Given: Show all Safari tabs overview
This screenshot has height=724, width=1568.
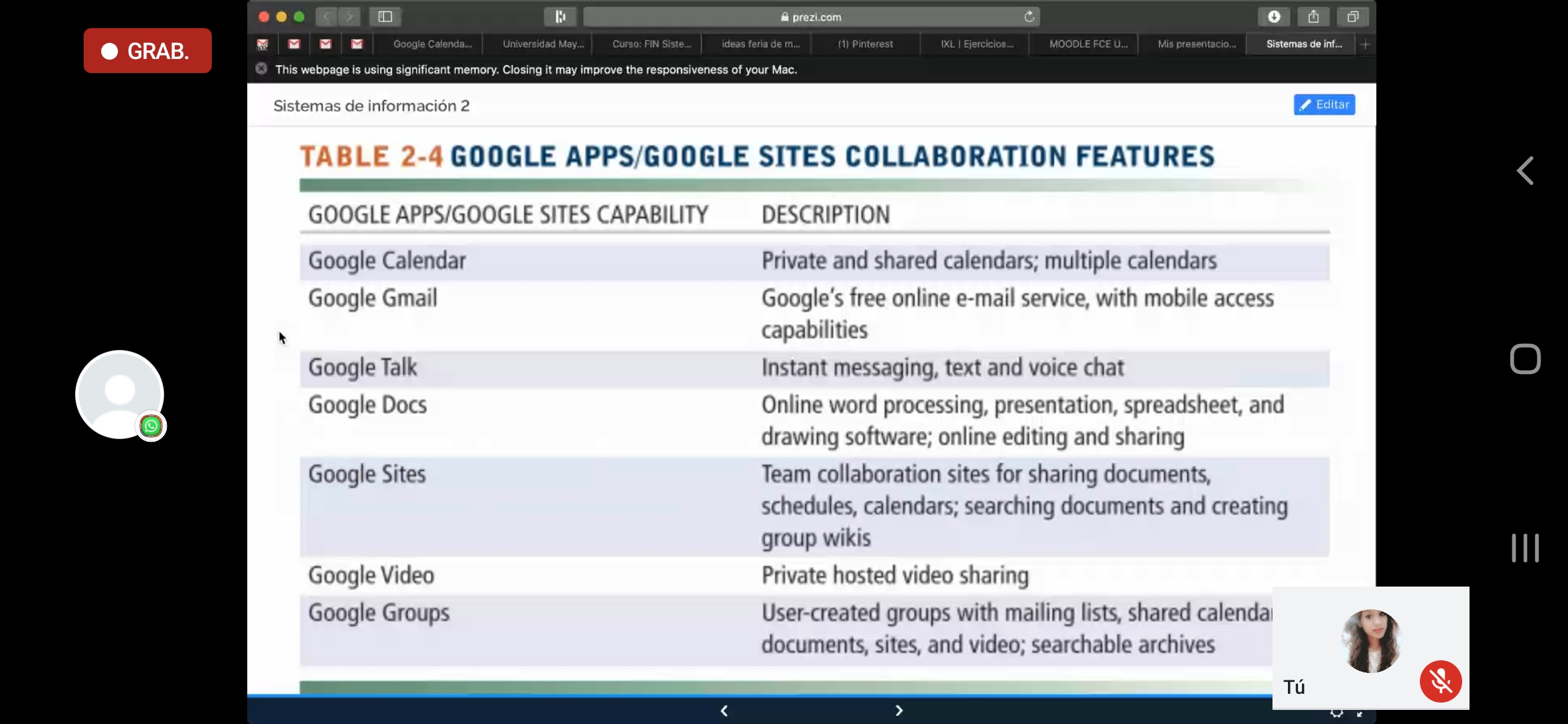Looking at the screenshot, I should [x=1353, y=17].
